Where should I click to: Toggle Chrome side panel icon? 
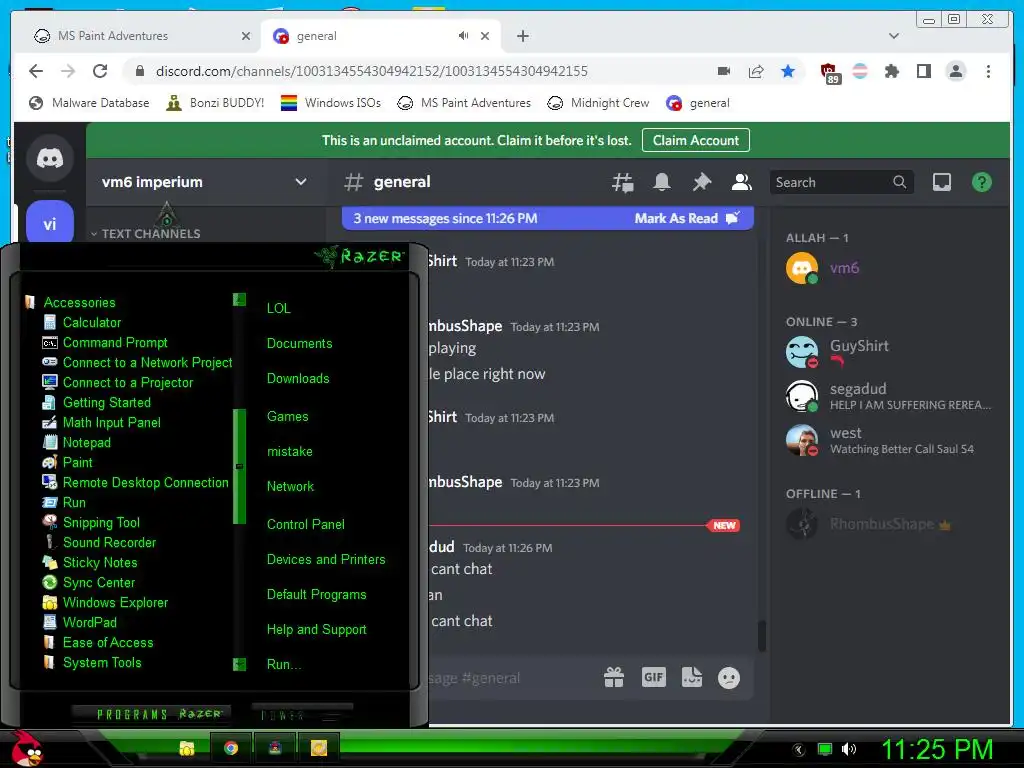click(923, 71)
